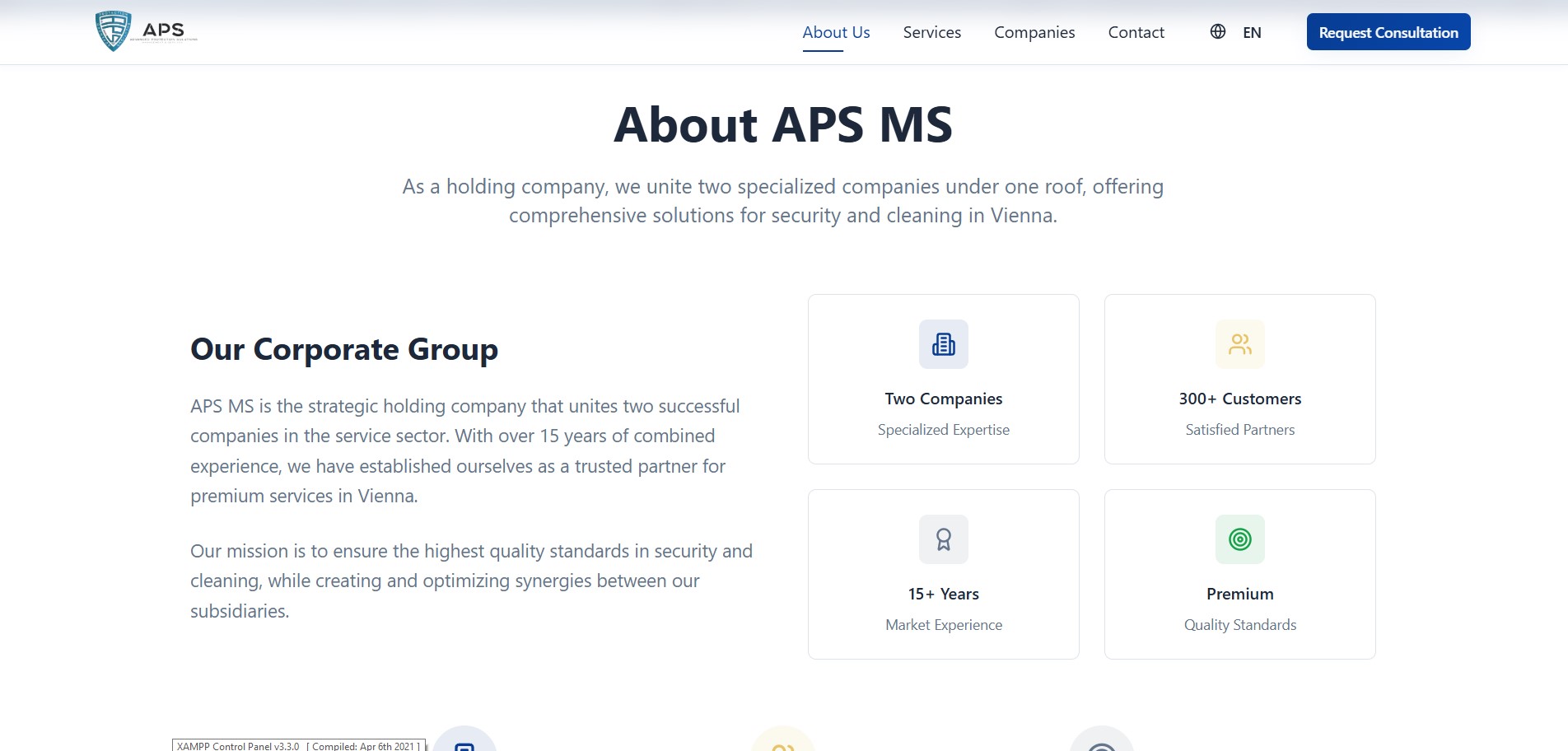
Task: Click the Specialized Expertise text
Action: pos(944,430)
